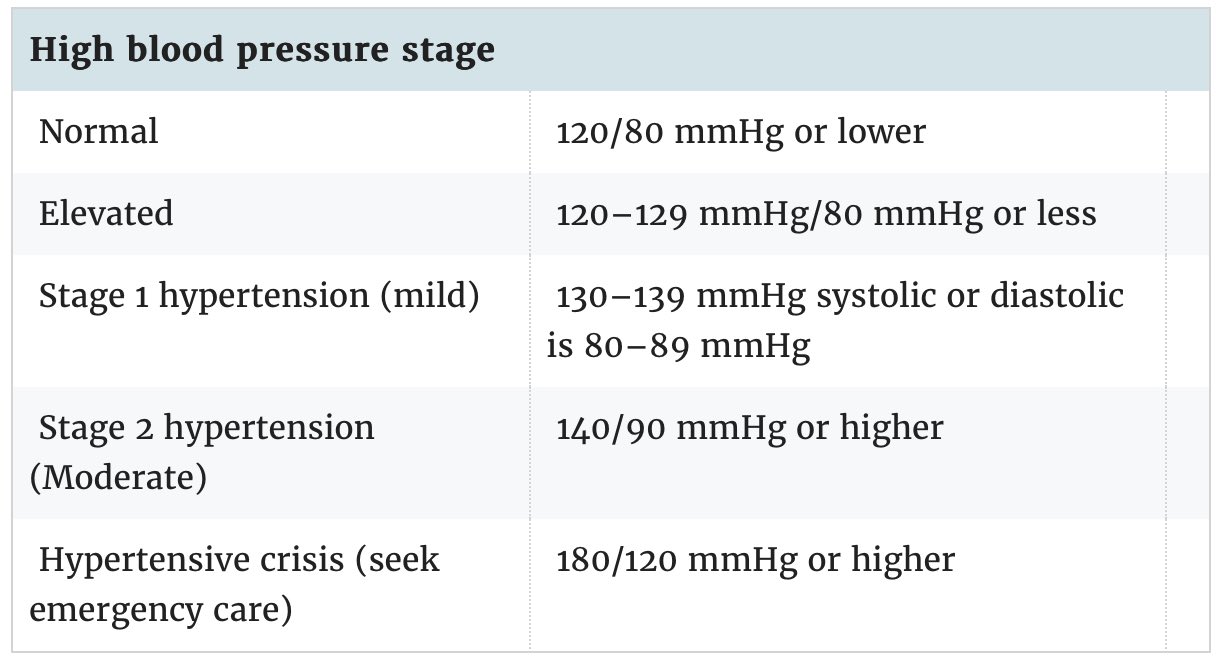Select the "Stage 1 hypertension" row label
The image size is (1216, 660).
(x=205, y=296)
